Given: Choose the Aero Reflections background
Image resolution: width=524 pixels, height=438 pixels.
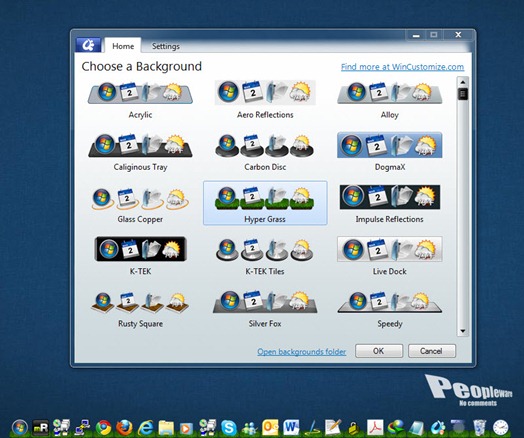Looking at the screenshot, I should (x=265, y=93).
